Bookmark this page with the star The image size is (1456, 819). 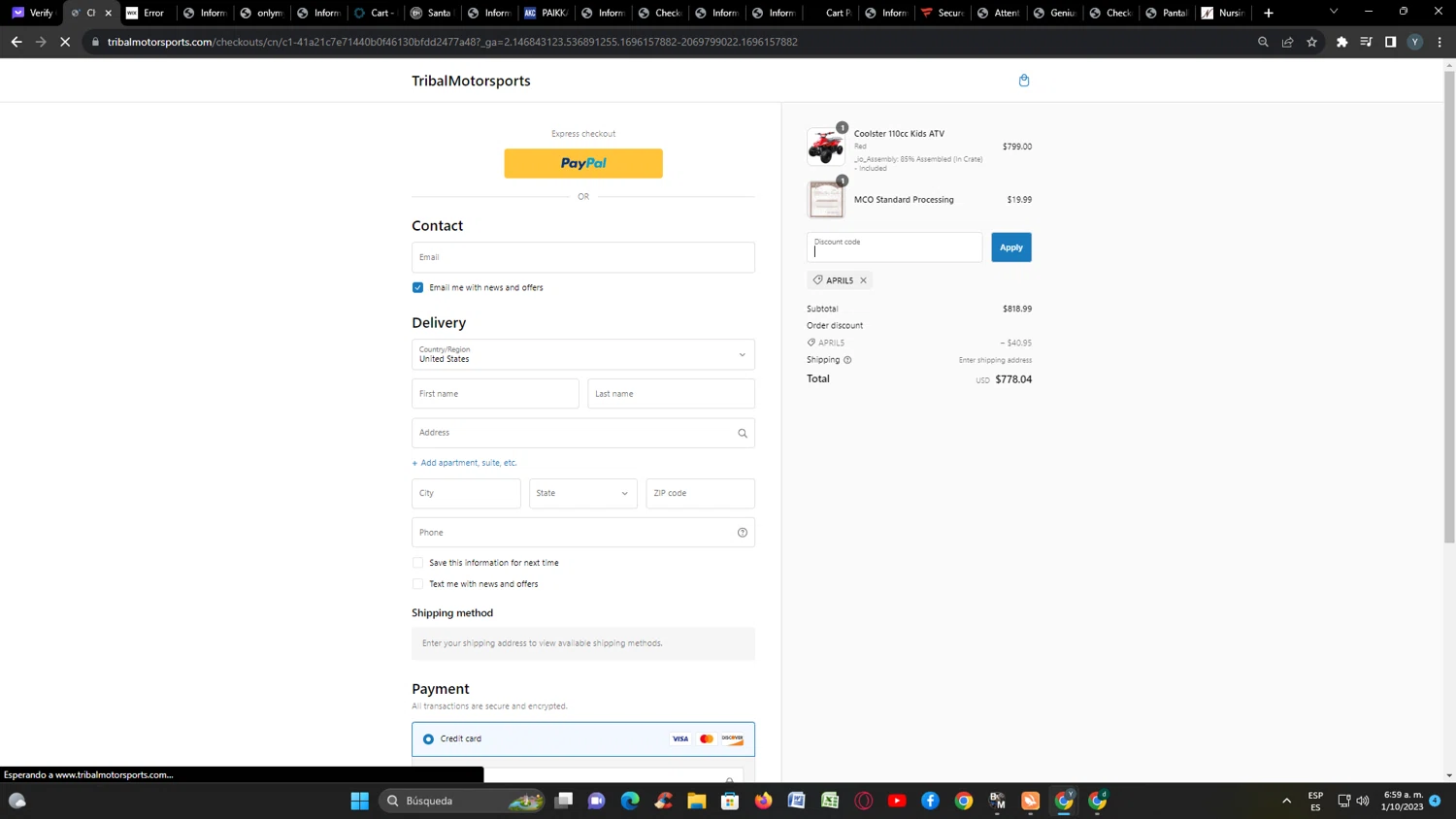point(1311,42)
